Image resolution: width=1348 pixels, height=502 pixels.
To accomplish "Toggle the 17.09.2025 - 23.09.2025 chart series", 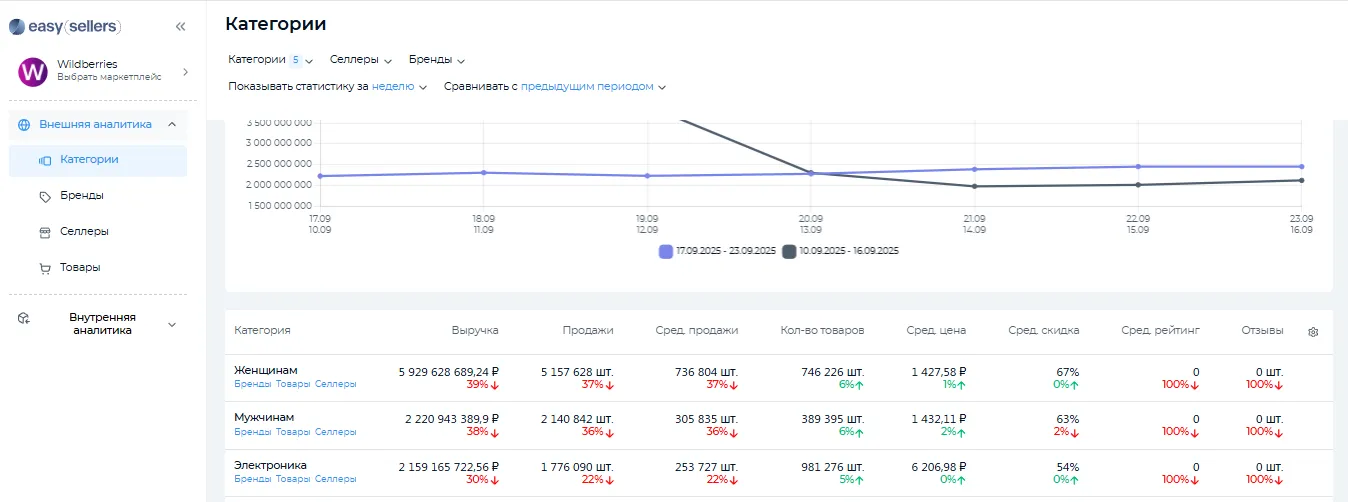I will pos(717,251).
